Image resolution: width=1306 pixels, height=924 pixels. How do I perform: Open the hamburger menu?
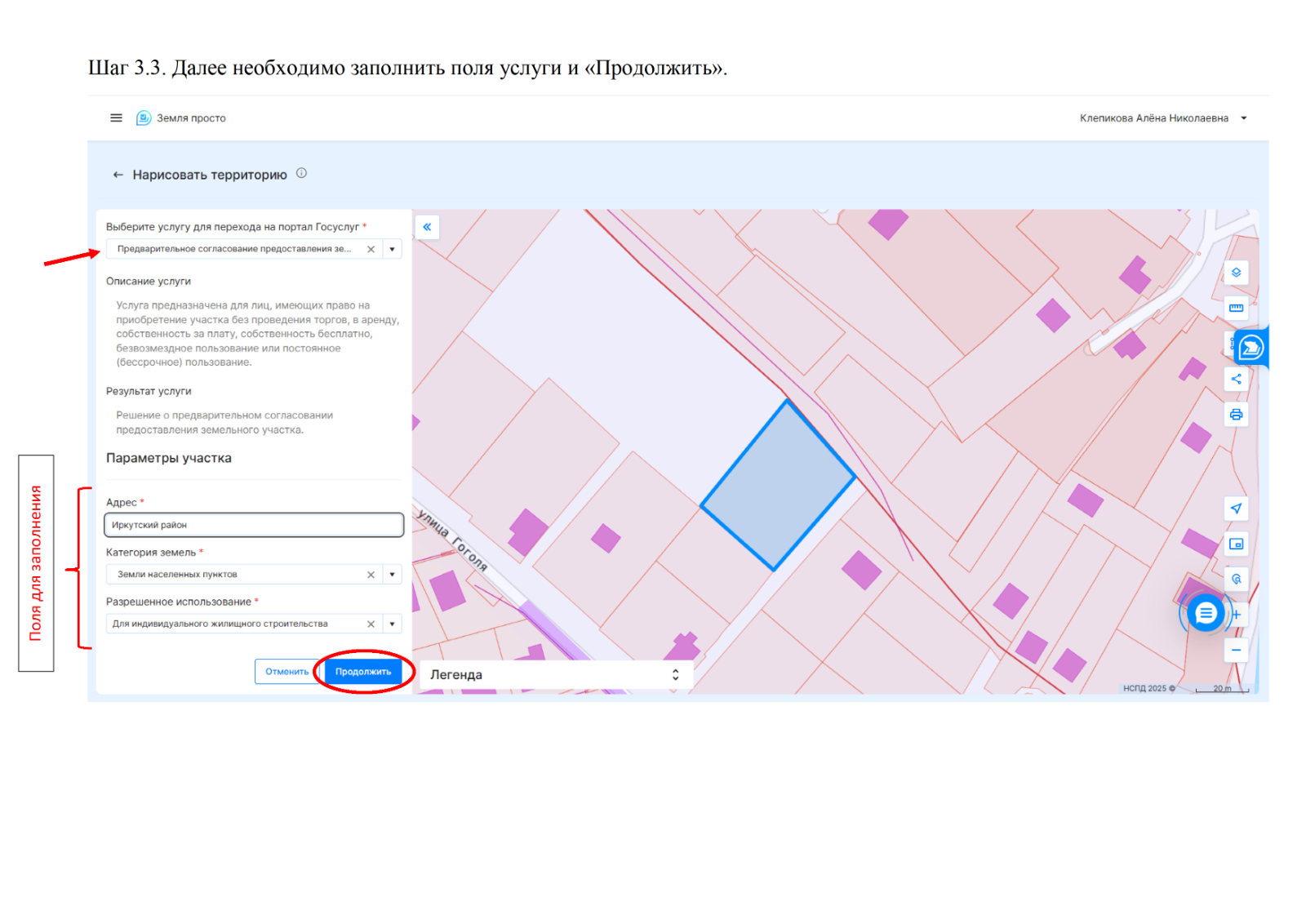(116, 118)
